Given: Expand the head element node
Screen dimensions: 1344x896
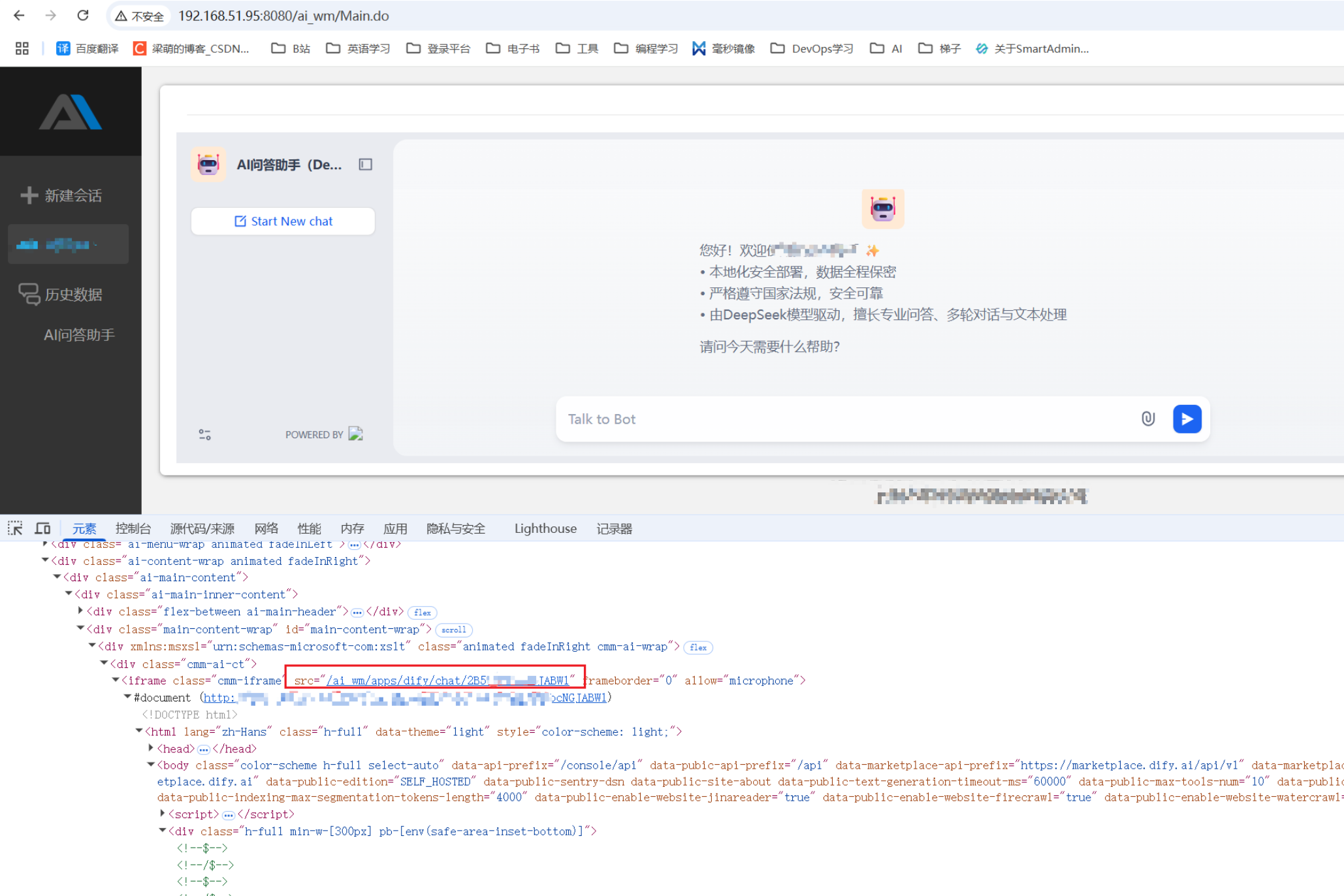Looking at the screenshot, I should tap(151, 748).
